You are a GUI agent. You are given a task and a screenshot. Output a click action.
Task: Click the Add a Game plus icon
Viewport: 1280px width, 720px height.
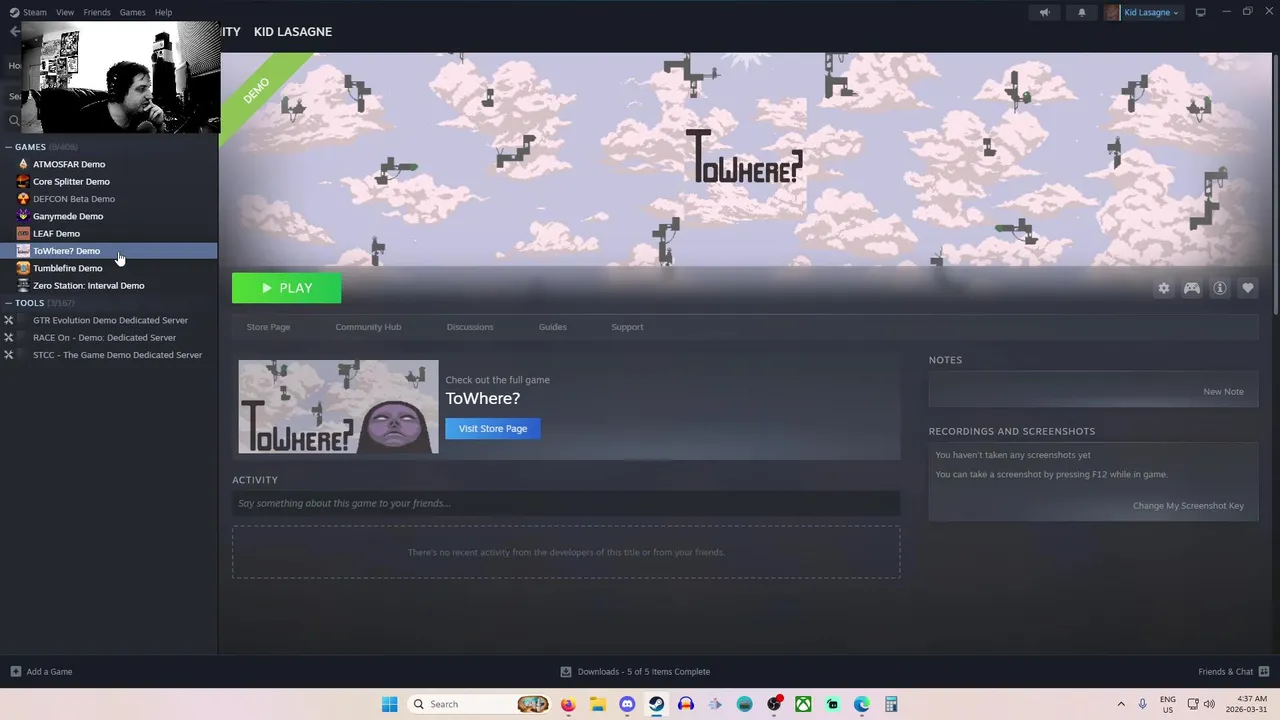[x=15, y=671]
